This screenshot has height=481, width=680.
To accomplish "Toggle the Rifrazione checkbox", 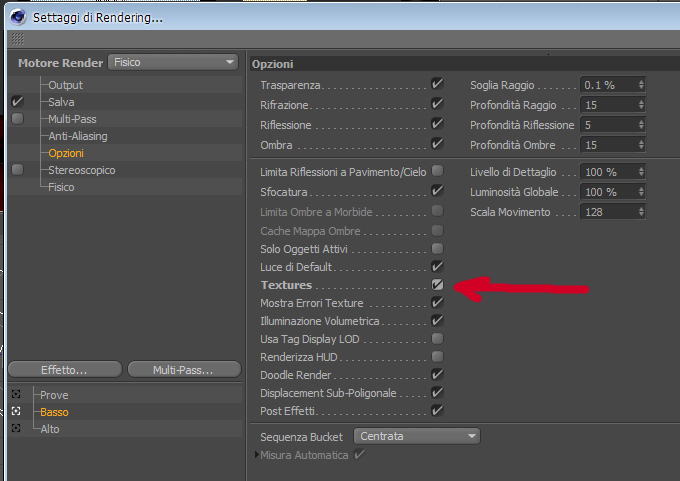I will [437, 104].
